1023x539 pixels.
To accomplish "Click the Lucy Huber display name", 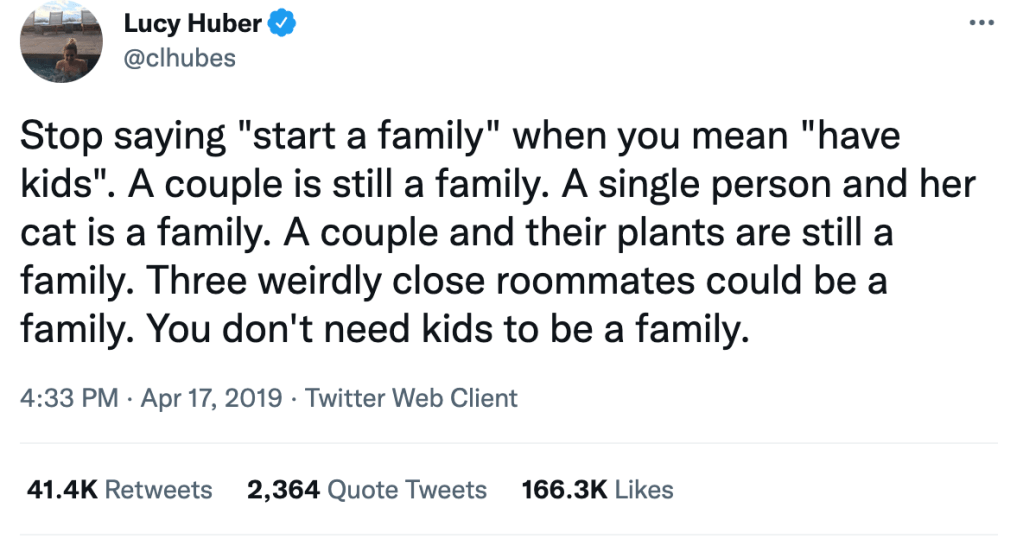I will pyautogui.click(x=192, y=25).
